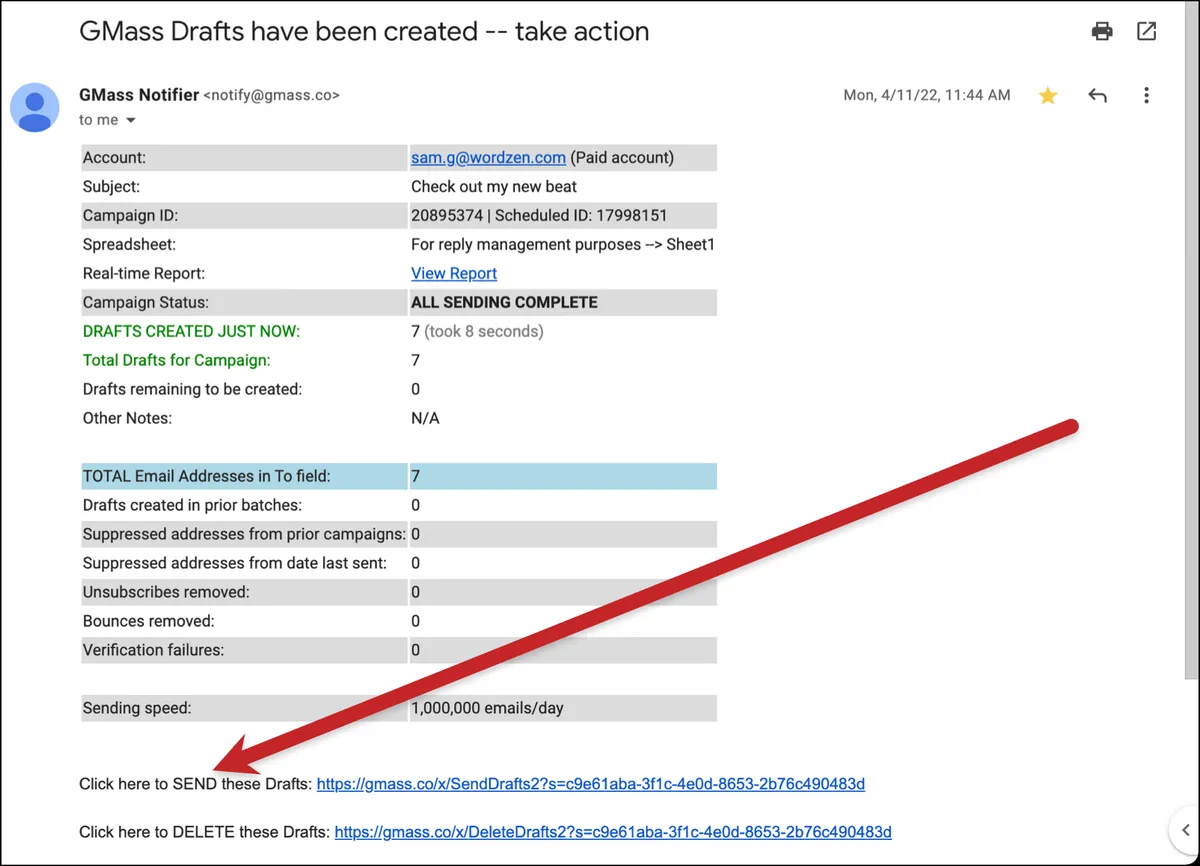
Task: Click the GMass Notifier sender name
Action: click(x=138, y=96)
